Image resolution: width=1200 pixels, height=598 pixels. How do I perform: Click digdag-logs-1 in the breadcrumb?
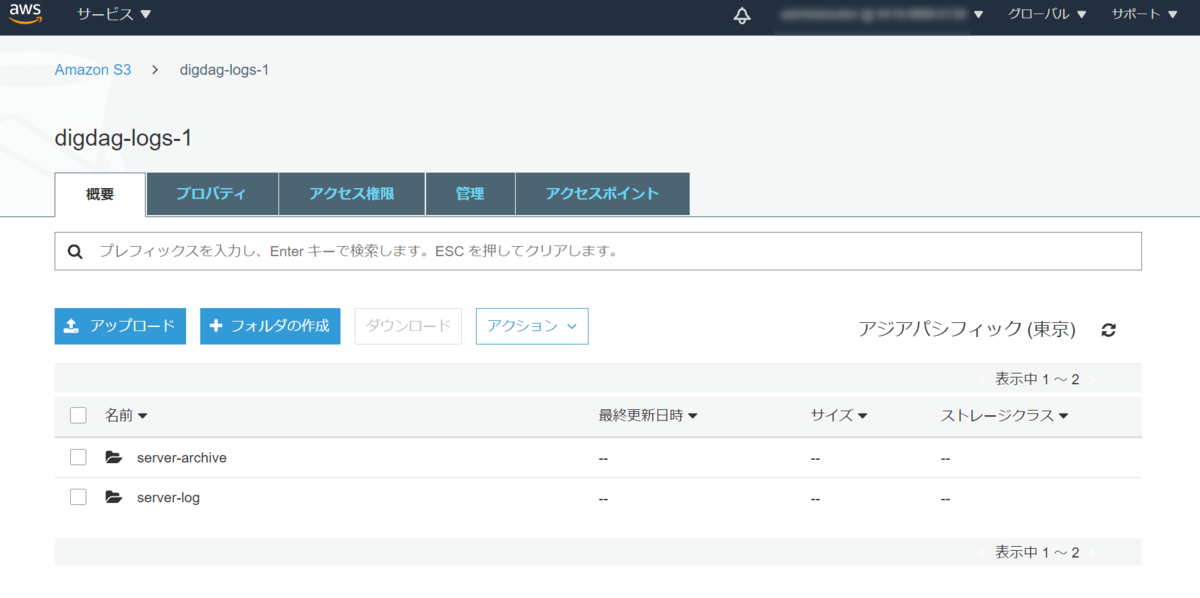click(x=224, y=70)
